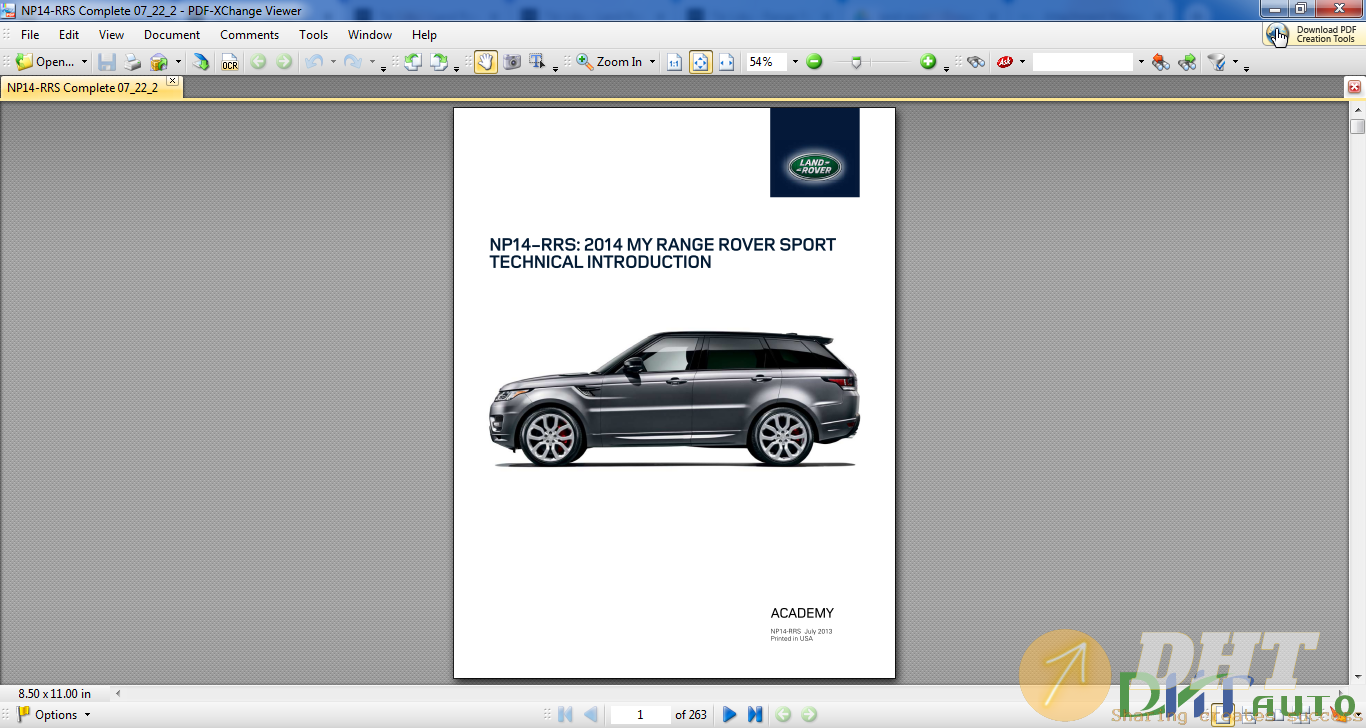Select the Hand tool
The image size is (1366, 728).
coord(486,62)
